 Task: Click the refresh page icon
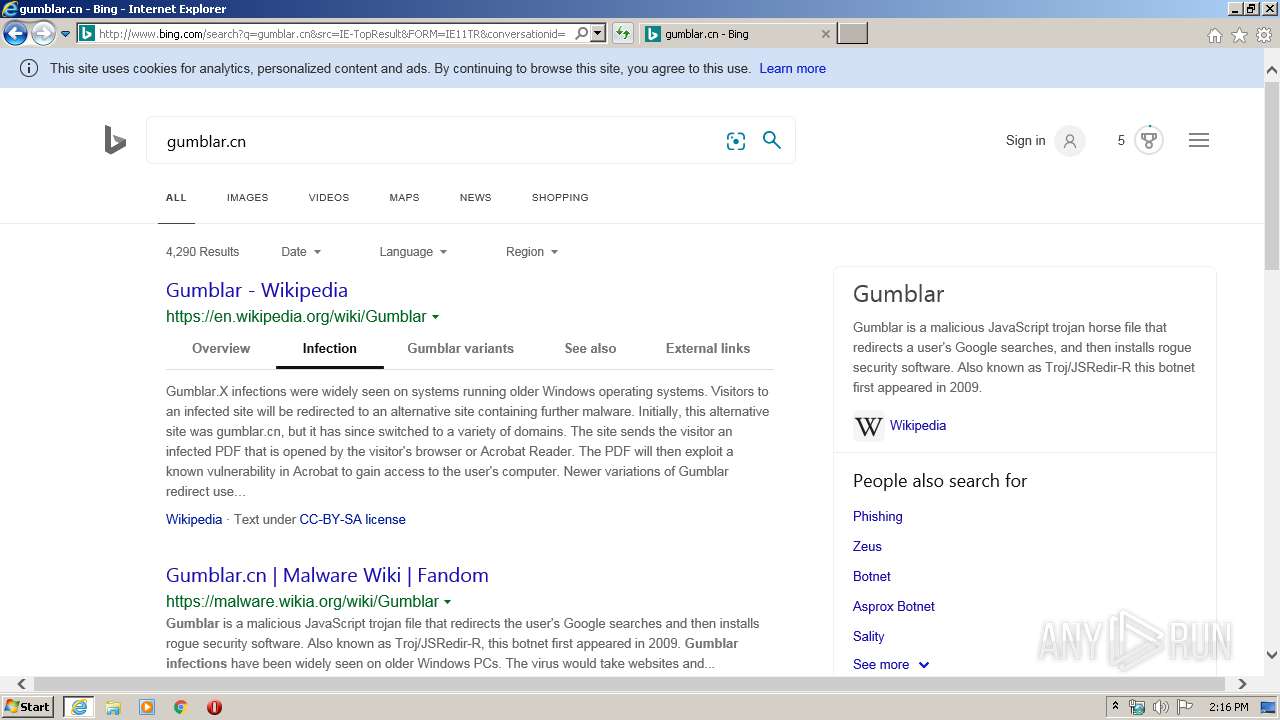tap(623, 33)
